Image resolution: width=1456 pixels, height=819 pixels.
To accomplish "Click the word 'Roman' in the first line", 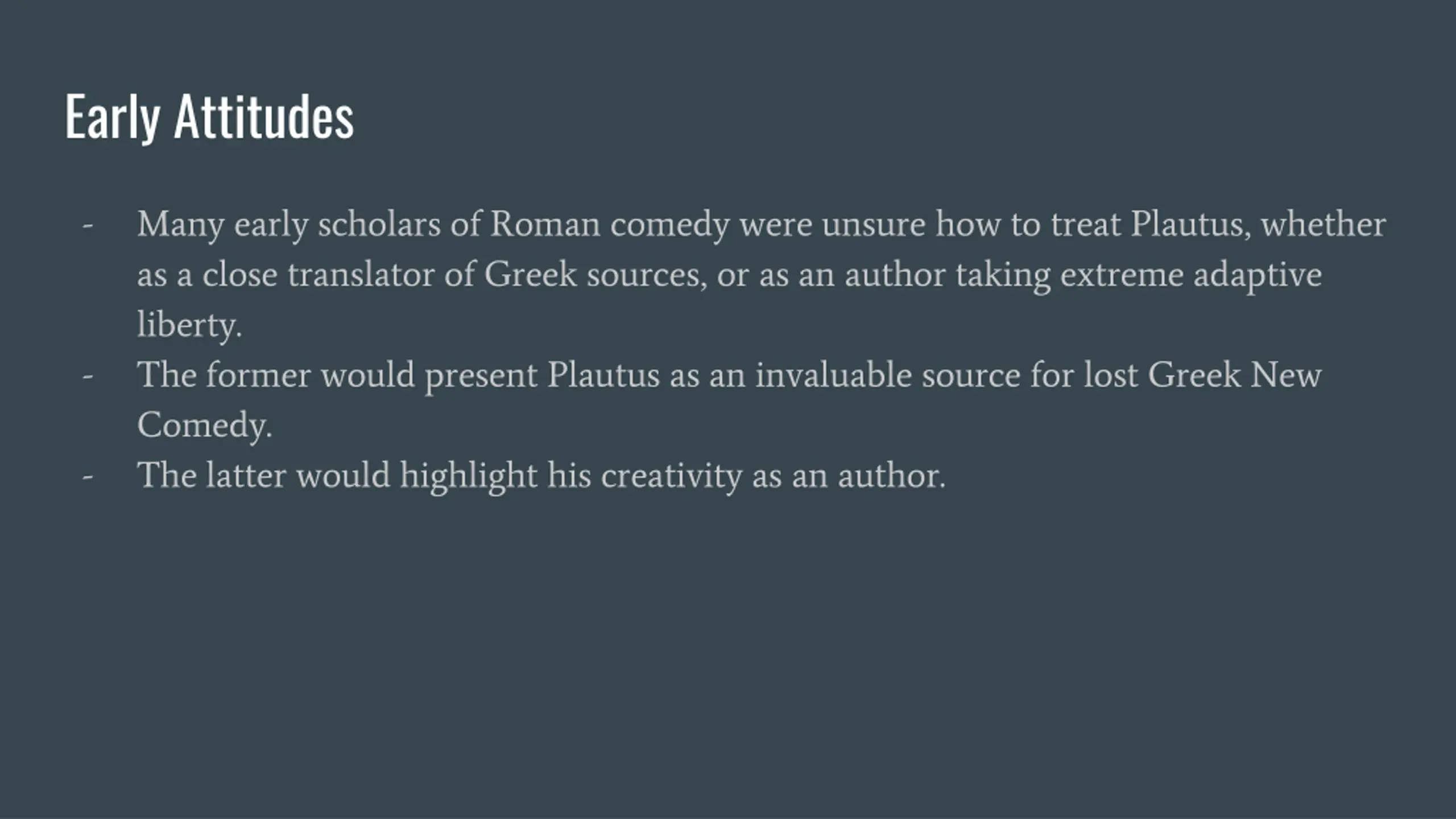I will 545,224.
